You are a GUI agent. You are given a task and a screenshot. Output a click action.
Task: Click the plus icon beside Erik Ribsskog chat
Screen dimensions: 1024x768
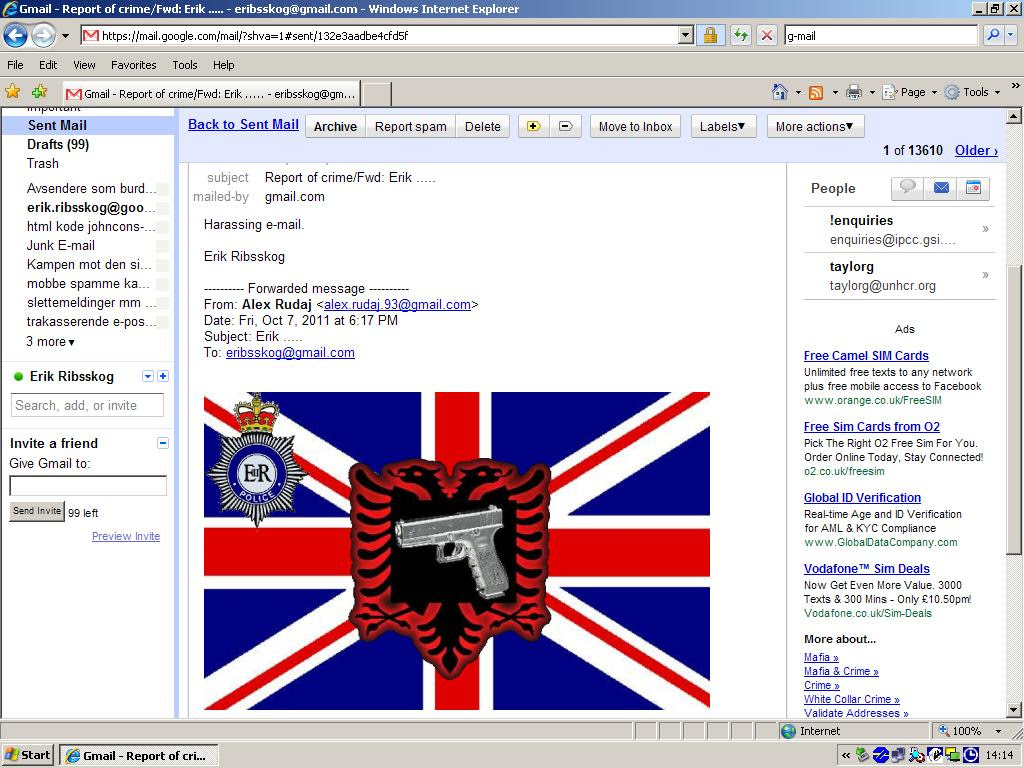(x=163, y=376)
